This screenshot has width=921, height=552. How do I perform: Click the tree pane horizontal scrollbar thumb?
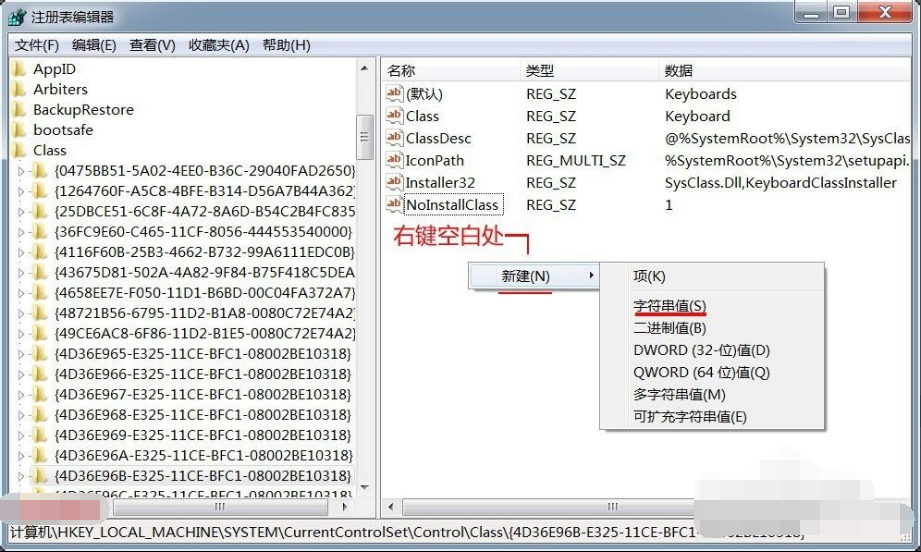(x=220, y=507)
